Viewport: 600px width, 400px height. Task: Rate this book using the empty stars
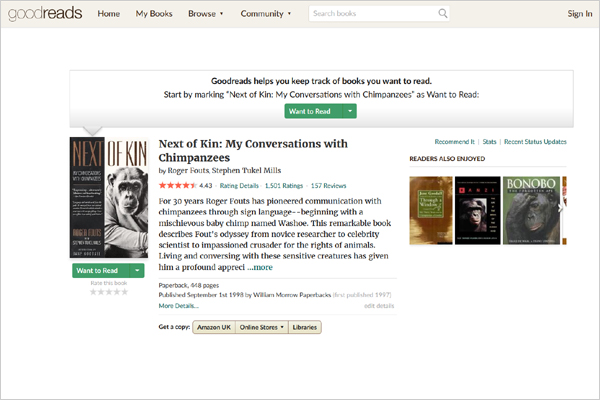pyautogui.click(x=109, y=292)
